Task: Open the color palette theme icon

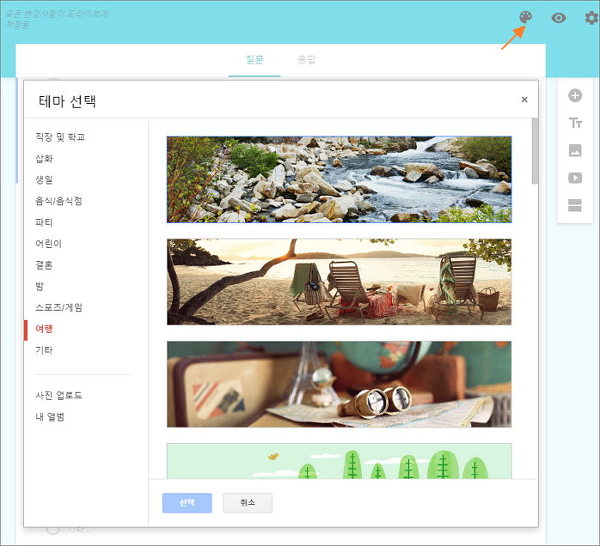Action: pyautogui.click(x=525, y=18)
